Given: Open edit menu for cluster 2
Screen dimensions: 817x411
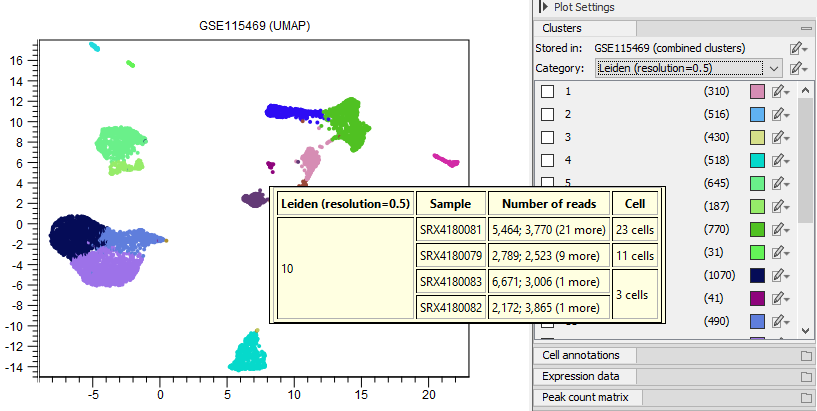Looking at the screenshot, I should coord(780,115).
